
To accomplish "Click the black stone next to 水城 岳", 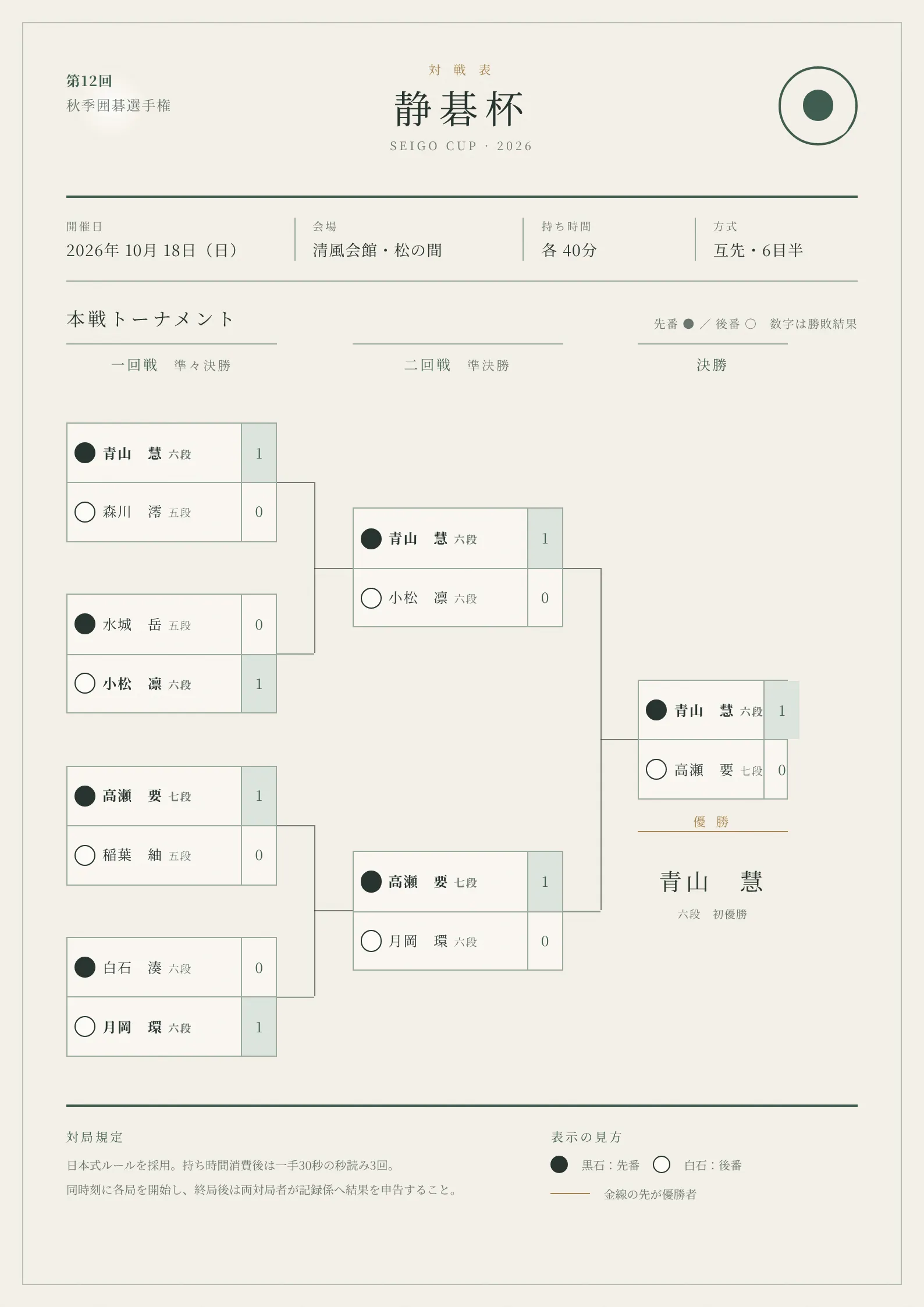I will (x=85, y=624).
